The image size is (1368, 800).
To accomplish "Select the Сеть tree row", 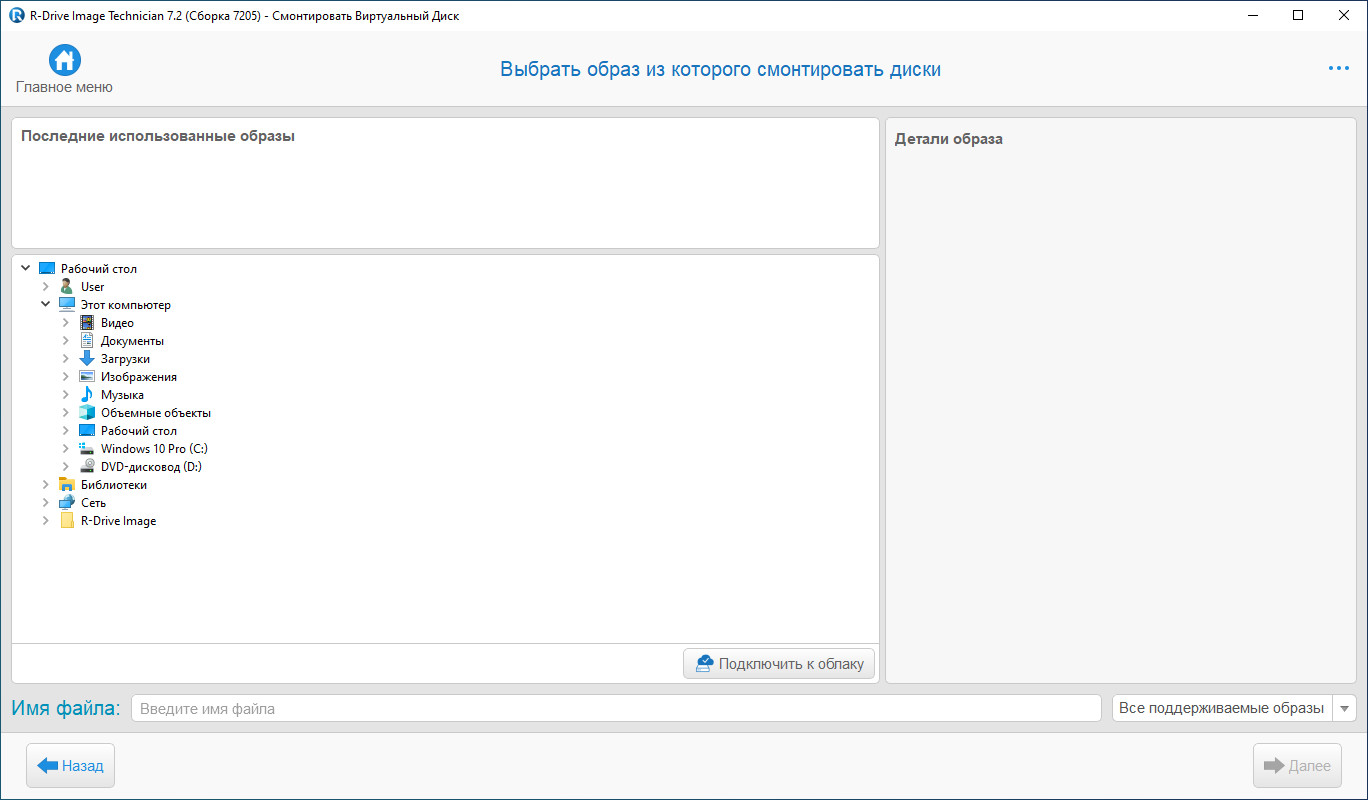I will pos(445,503).
